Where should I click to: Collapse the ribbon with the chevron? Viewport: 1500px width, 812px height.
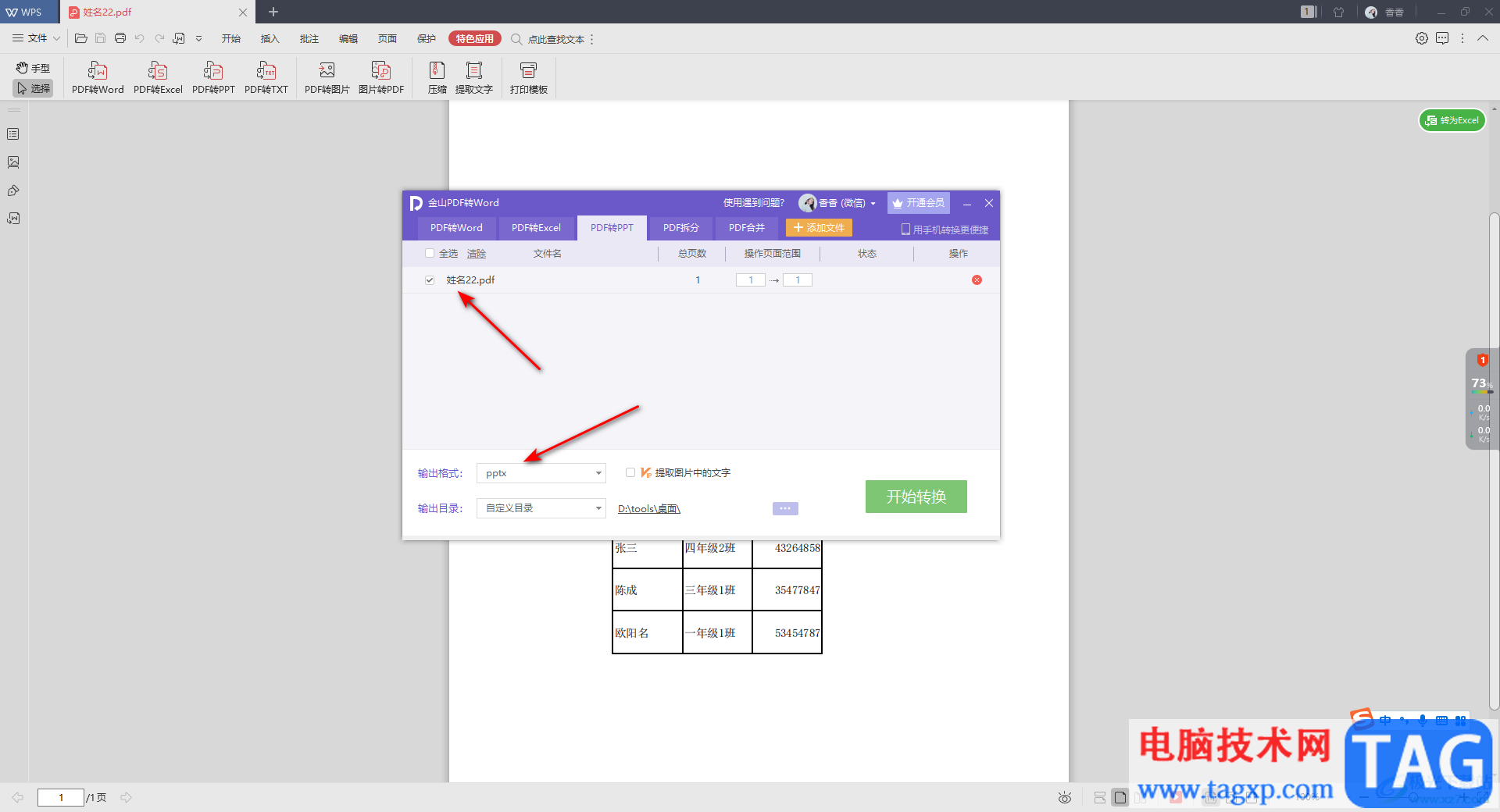[1483, 38]
